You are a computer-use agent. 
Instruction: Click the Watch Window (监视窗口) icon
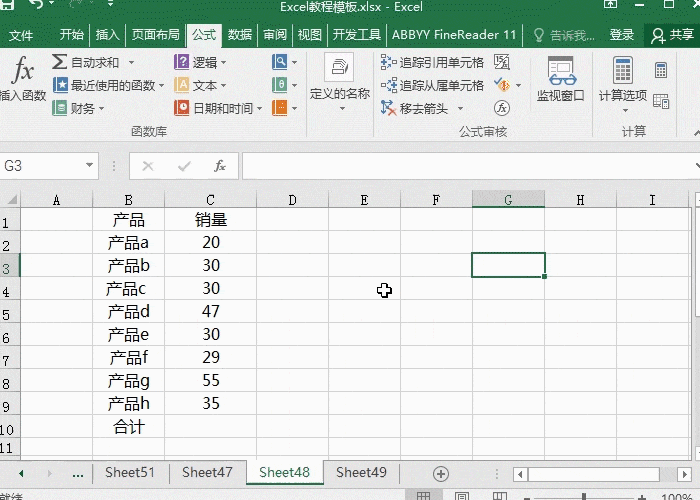point(560,80)
